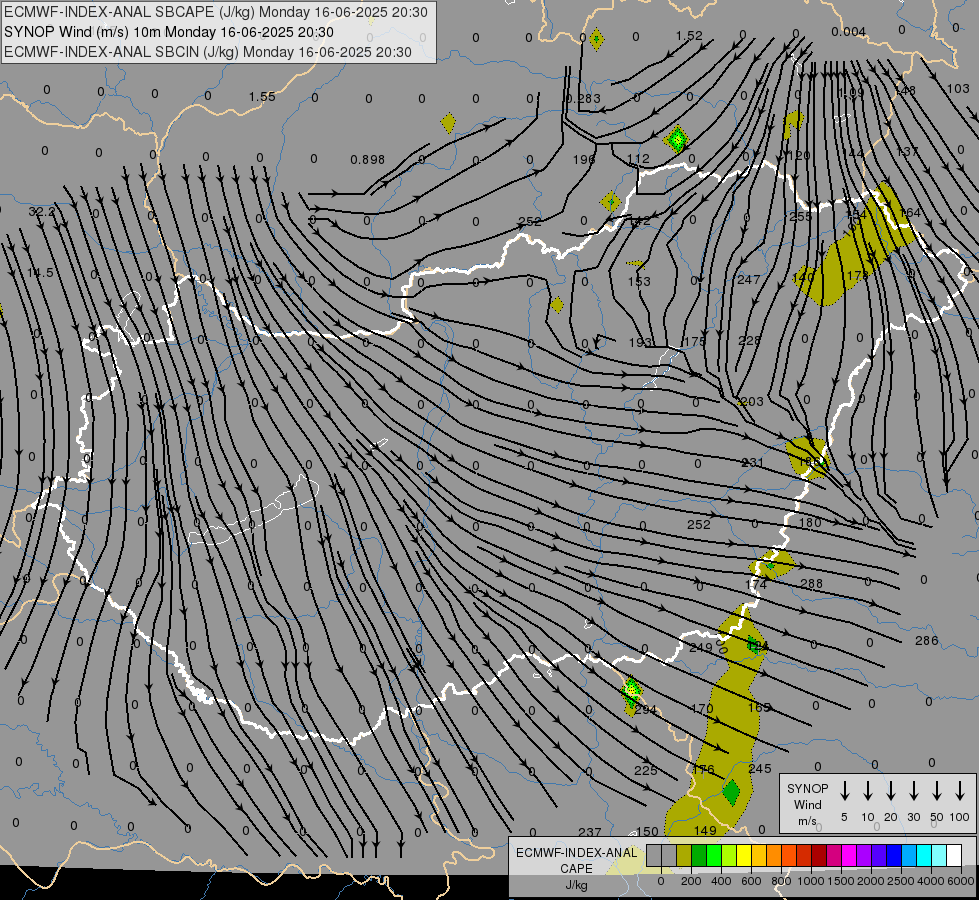This screenshot has height=900, width=979.
Task: Pick the yellow-green CAPE legend swatch
Action: (x=729, y=856)
